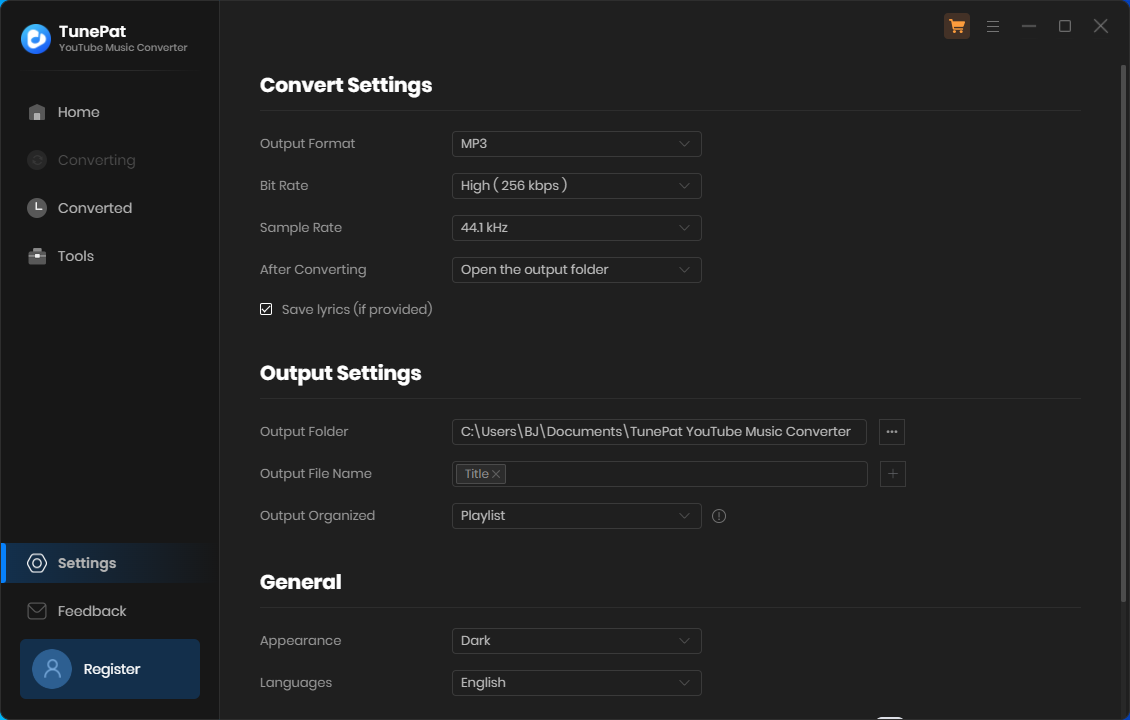Image resolution: width=1130 pixels, height=720 pixels.
Task: Click the Tools briefcase icon
Action: pyautogui.click(x=37, y=257)
